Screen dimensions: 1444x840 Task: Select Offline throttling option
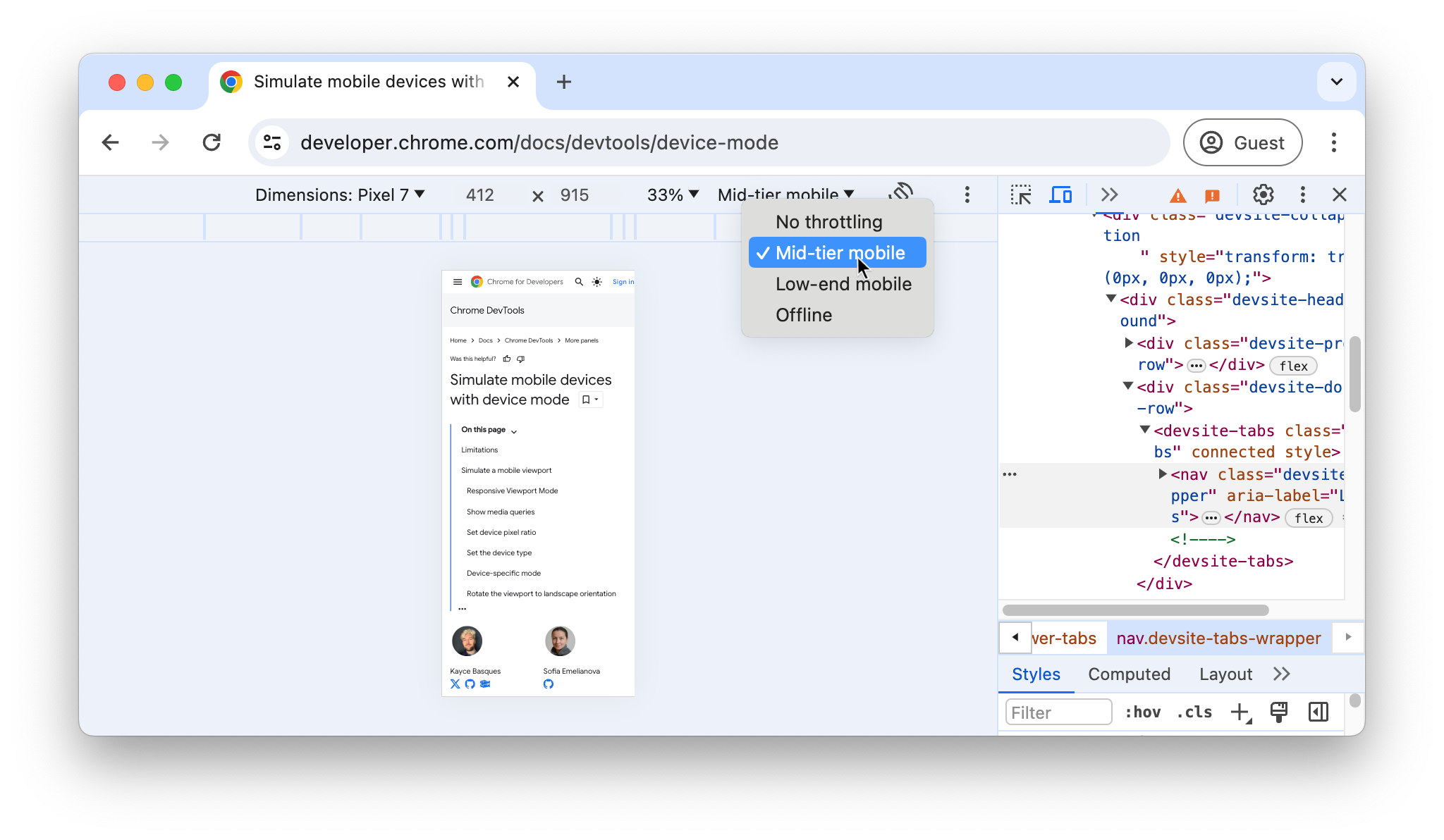[804, 315]
